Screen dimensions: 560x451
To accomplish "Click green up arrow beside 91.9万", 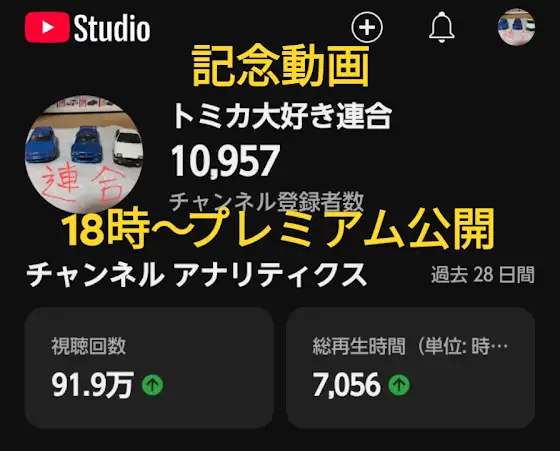I will [x=152, y=385].
